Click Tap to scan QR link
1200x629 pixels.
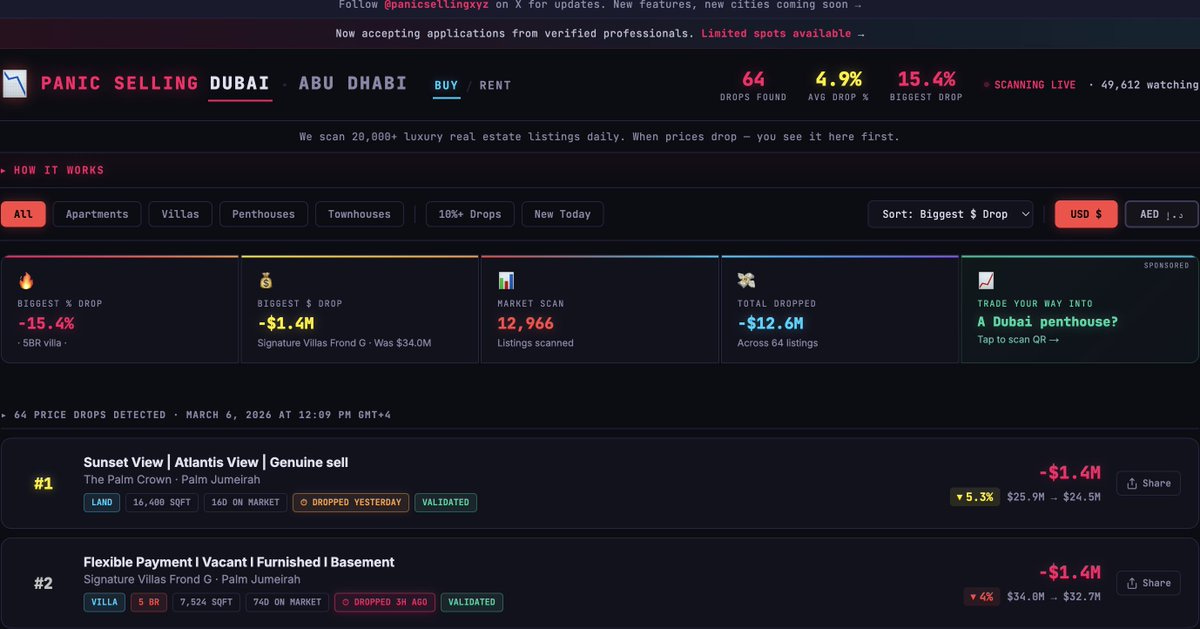coord(1018,340)
